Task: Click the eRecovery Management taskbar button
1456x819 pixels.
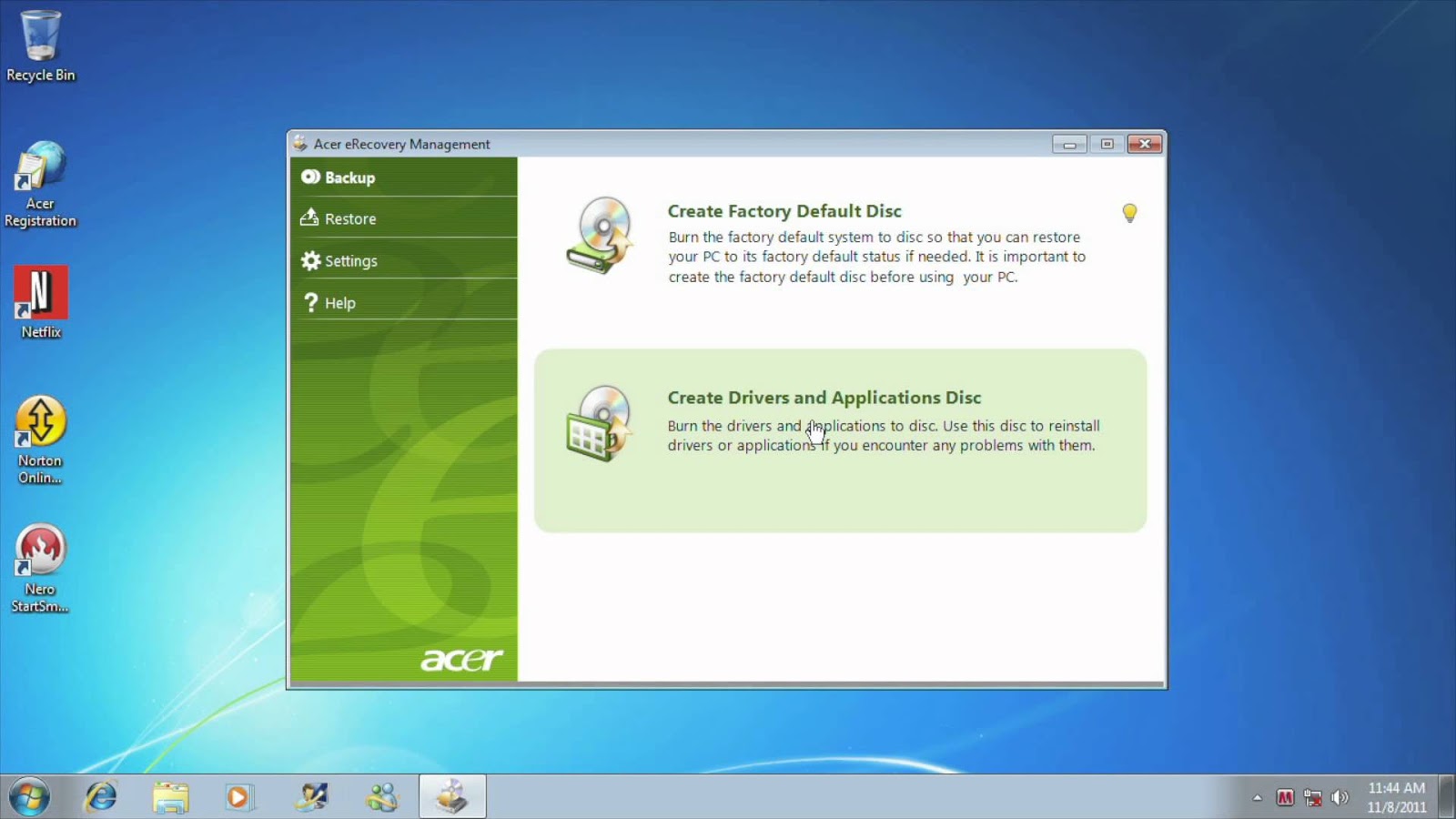Action: tap(452, 797)
